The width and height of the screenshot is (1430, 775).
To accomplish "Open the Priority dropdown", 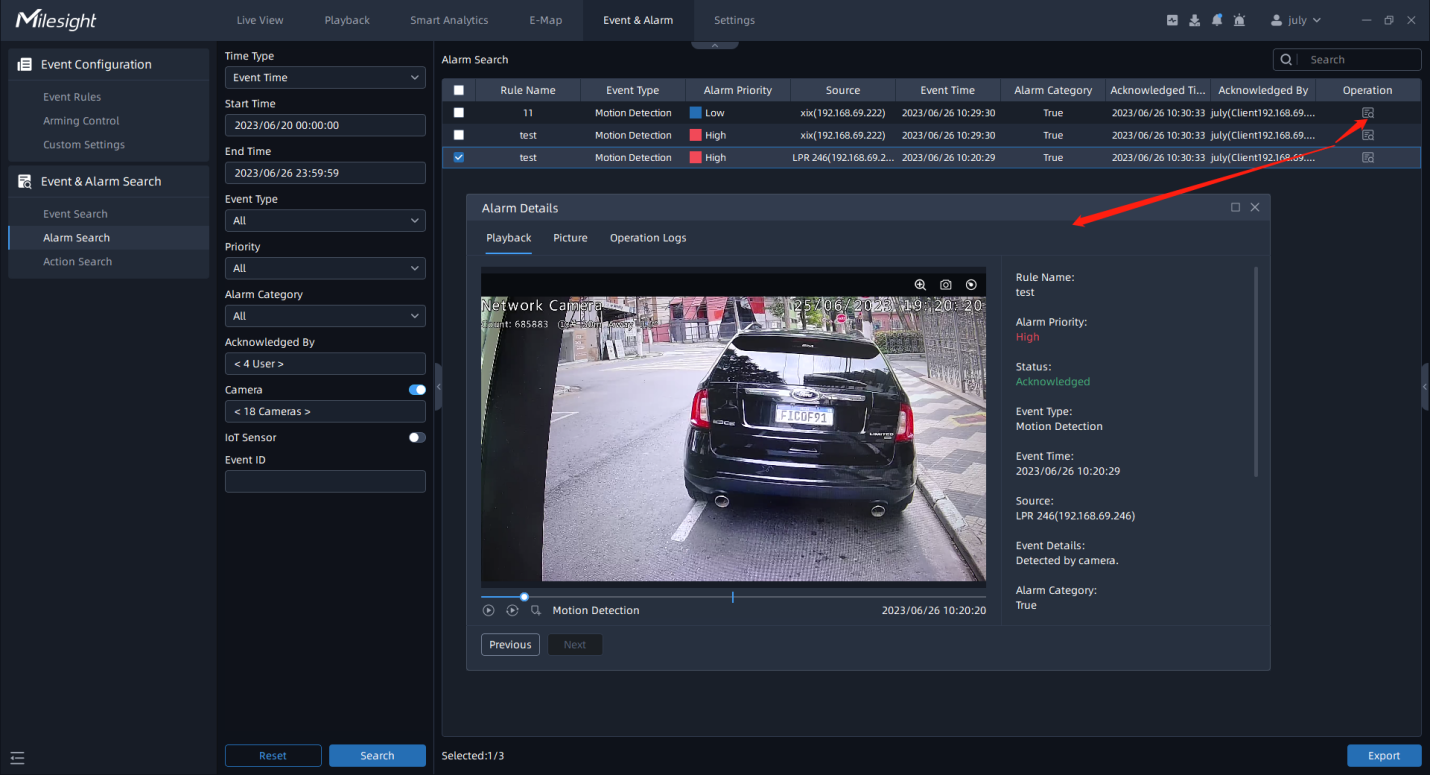I will [325, 268].
